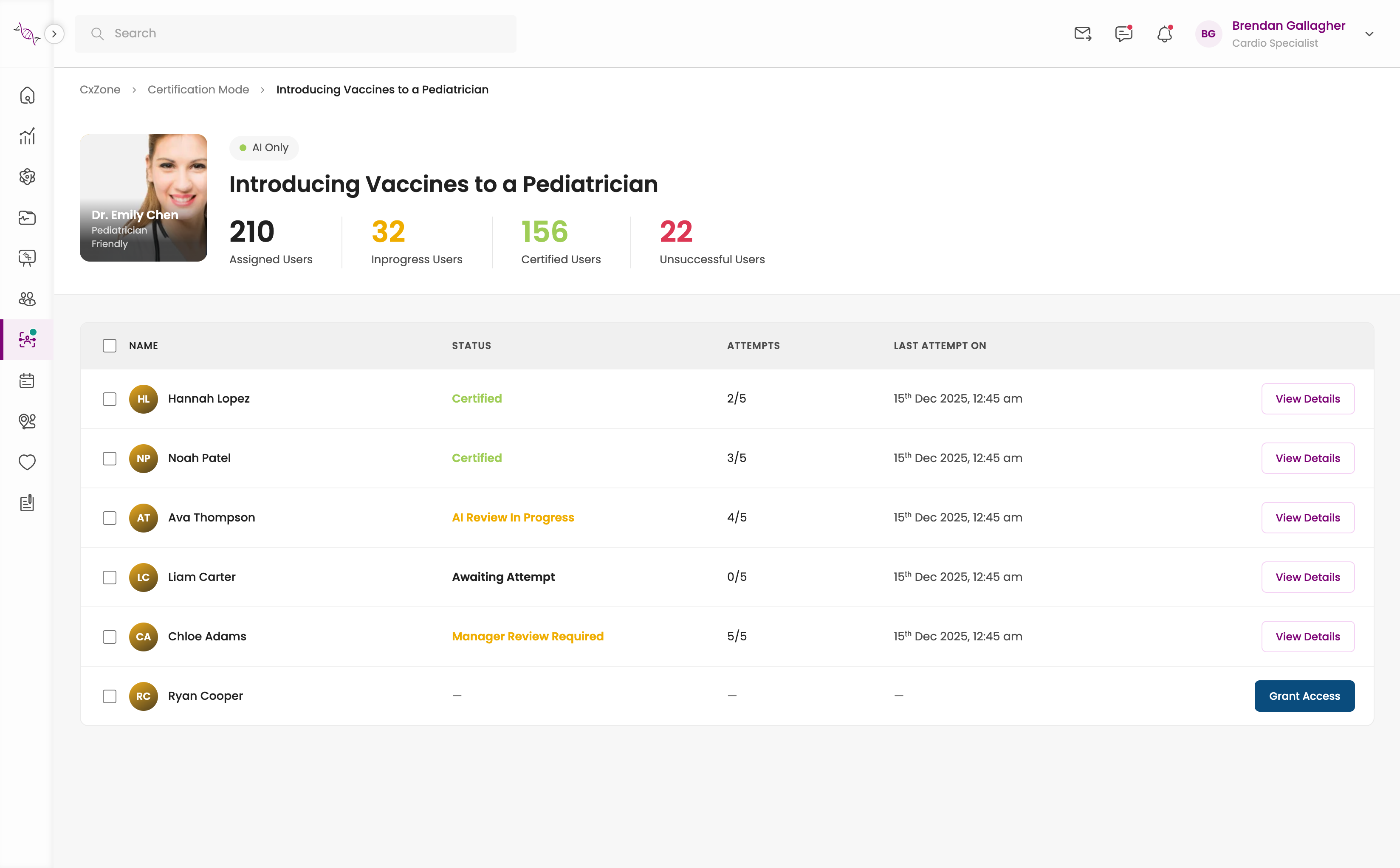Image resolution: width=1400 pixels, height=868 pixels.
Task: View Details for Chloe Adams
Action: click(x=1307, y=637)
